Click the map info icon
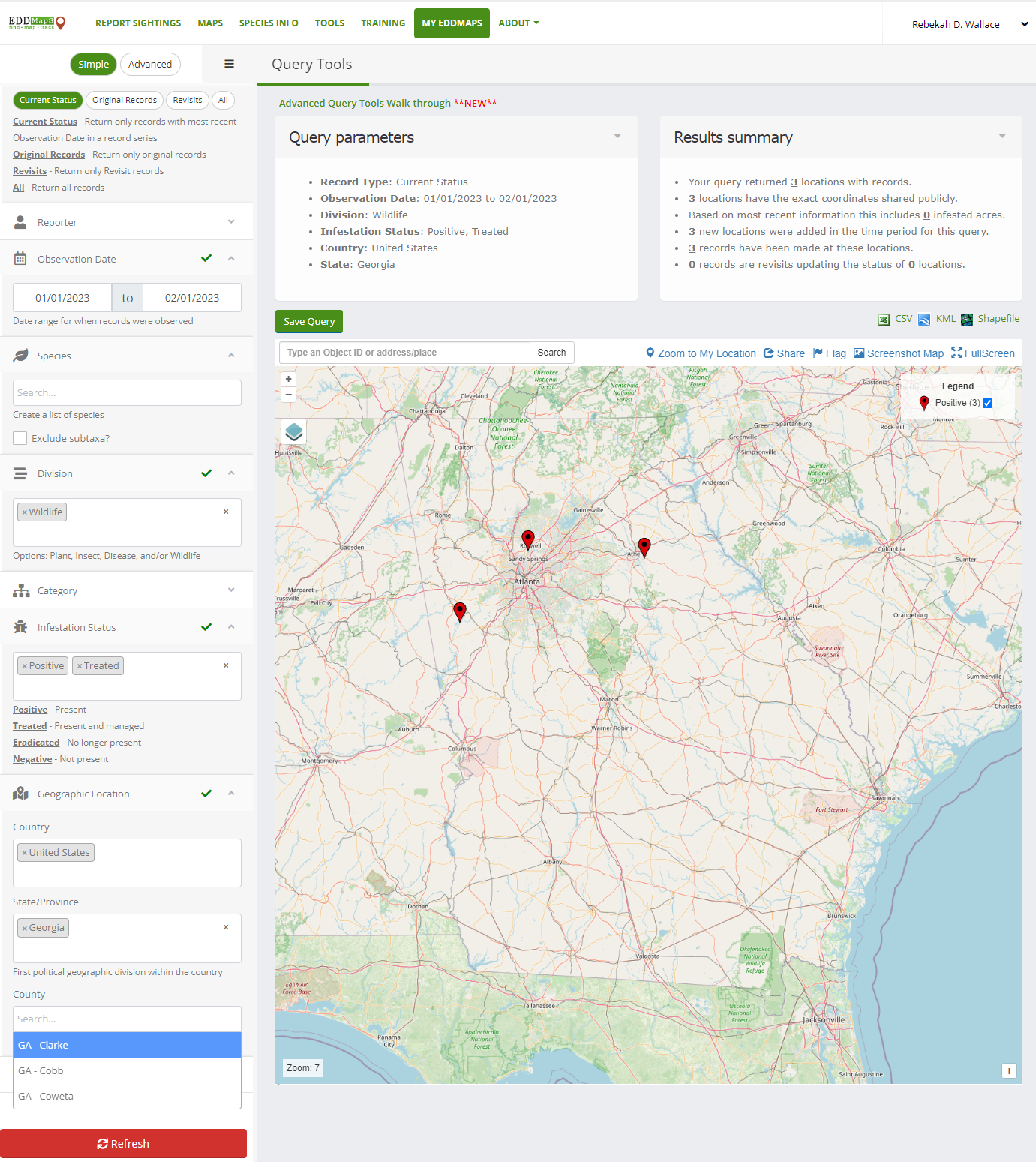The height and width of the screenshot is (1162, 1036). click(1009, 1070)
